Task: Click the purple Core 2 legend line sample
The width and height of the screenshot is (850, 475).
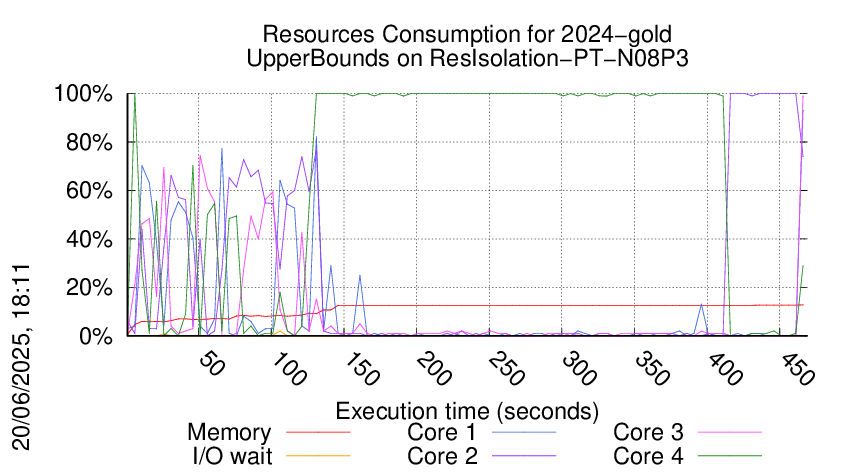Action: tap(524, 456)
